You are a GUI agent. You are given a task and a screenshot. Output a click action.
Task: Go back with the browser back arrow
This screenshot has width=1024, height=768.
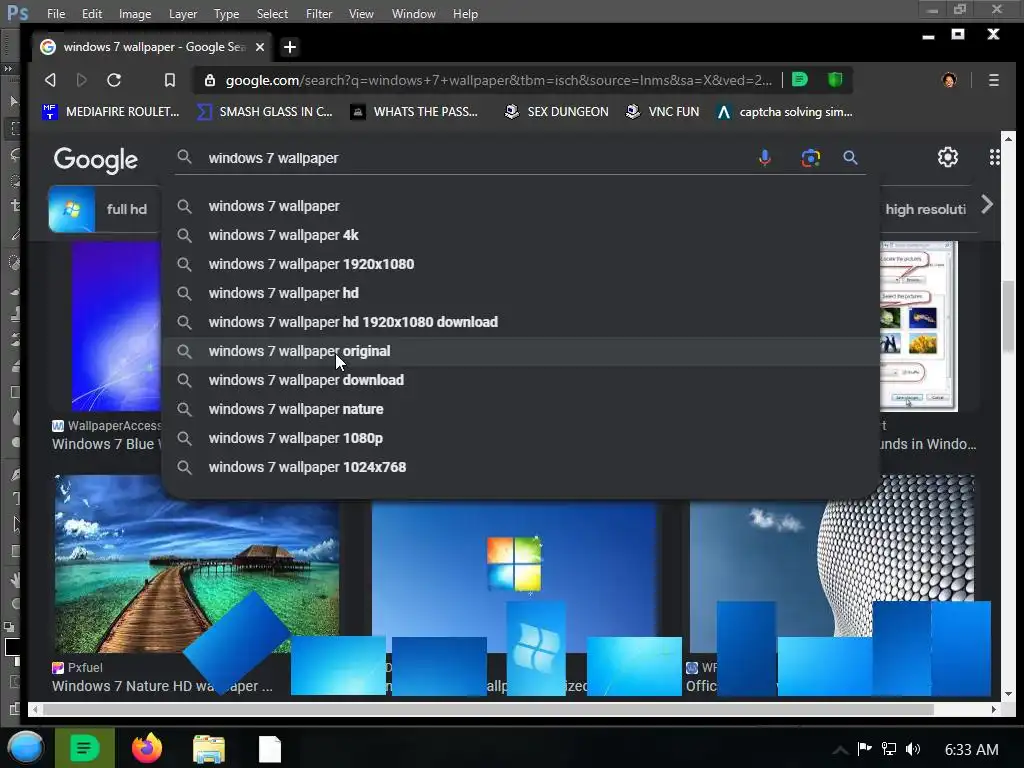pyautogui.click(x=50, y=80)
